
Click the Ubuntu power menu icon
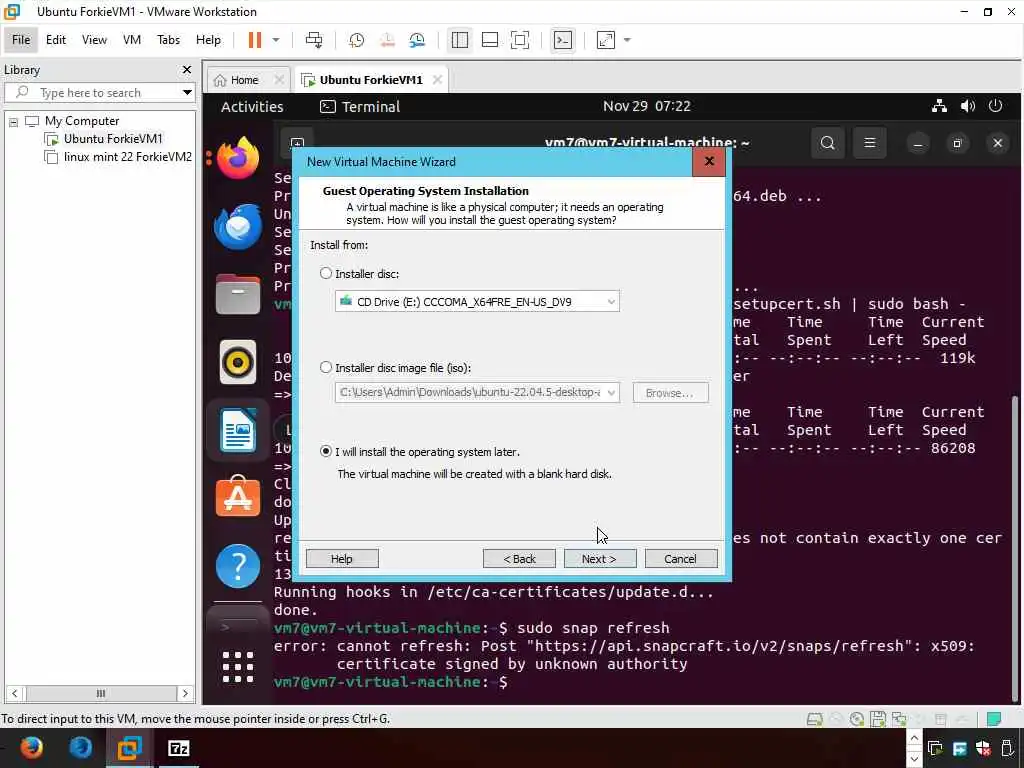[x=995, y=106]
